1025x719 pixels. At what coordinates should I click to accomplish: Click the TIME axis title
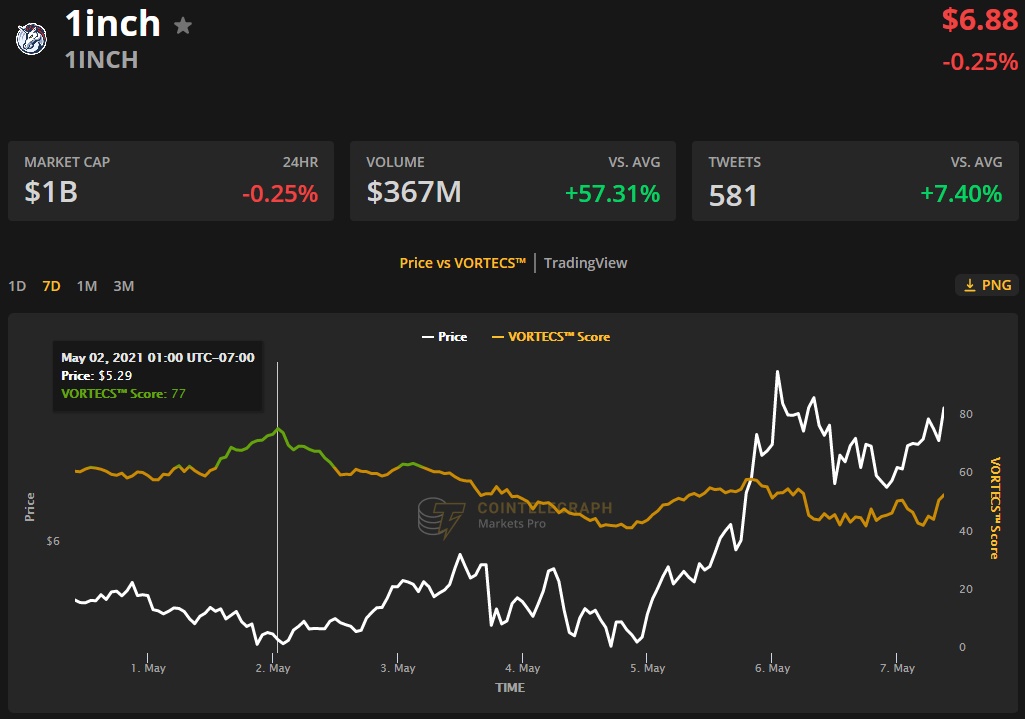tap(510, 688)
